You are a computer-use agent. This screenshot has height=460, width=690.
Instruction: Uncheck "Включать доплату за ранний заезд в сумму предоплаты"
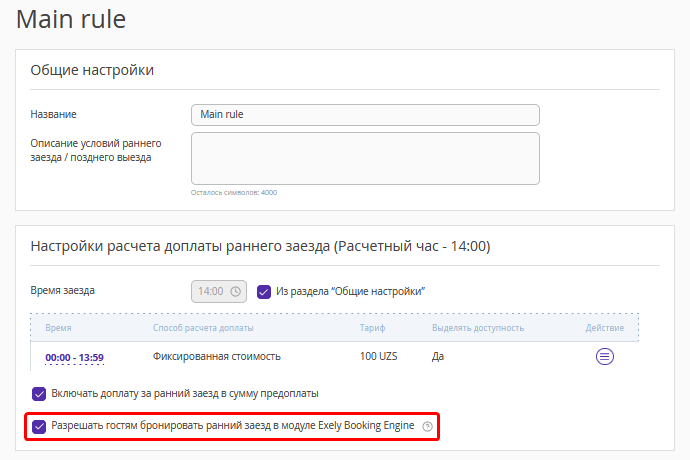pos(39,394)
